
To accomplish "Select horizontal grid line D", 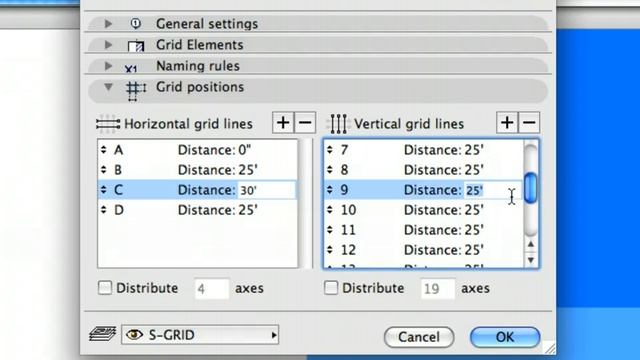I will click(x=198, y=210).
